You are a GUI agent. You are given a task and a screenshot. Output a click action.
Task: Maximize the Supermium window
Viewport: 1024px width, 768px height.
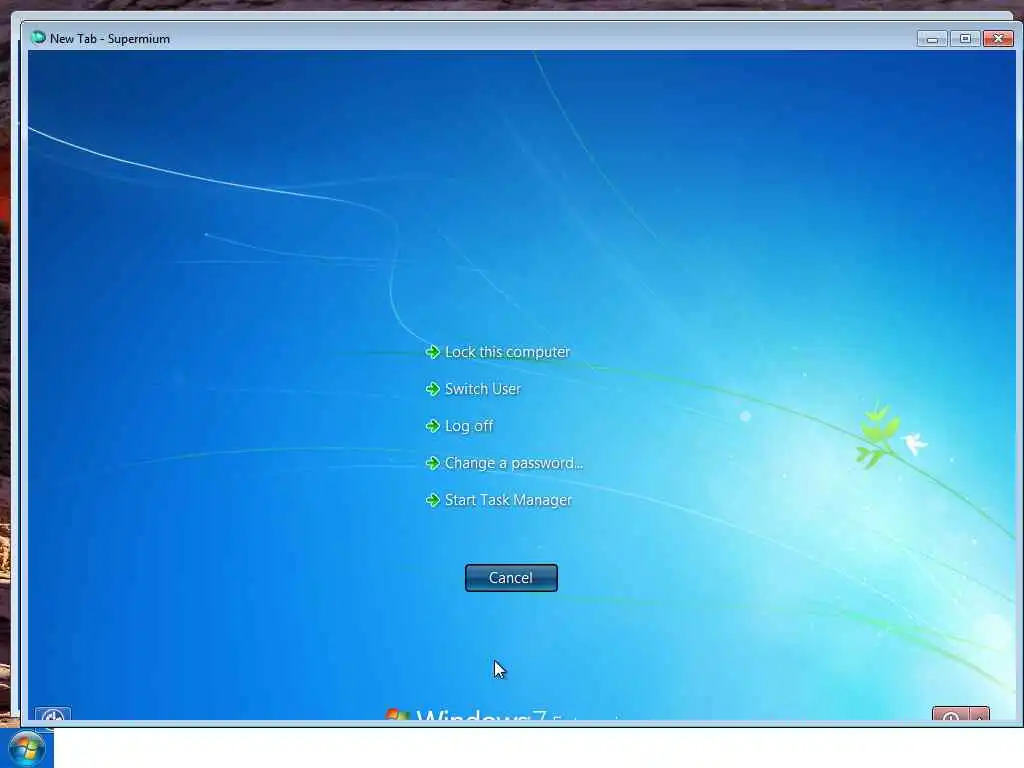click(965, 39)
